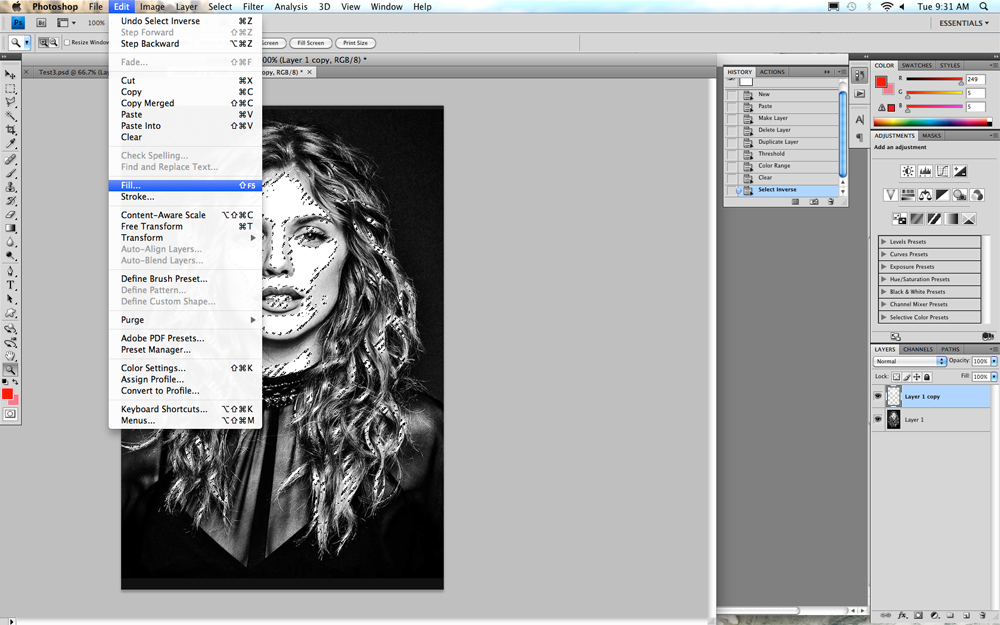Click the color spectrum ramp
This screenshot has height=625, width=1000.
click(932, 122)
